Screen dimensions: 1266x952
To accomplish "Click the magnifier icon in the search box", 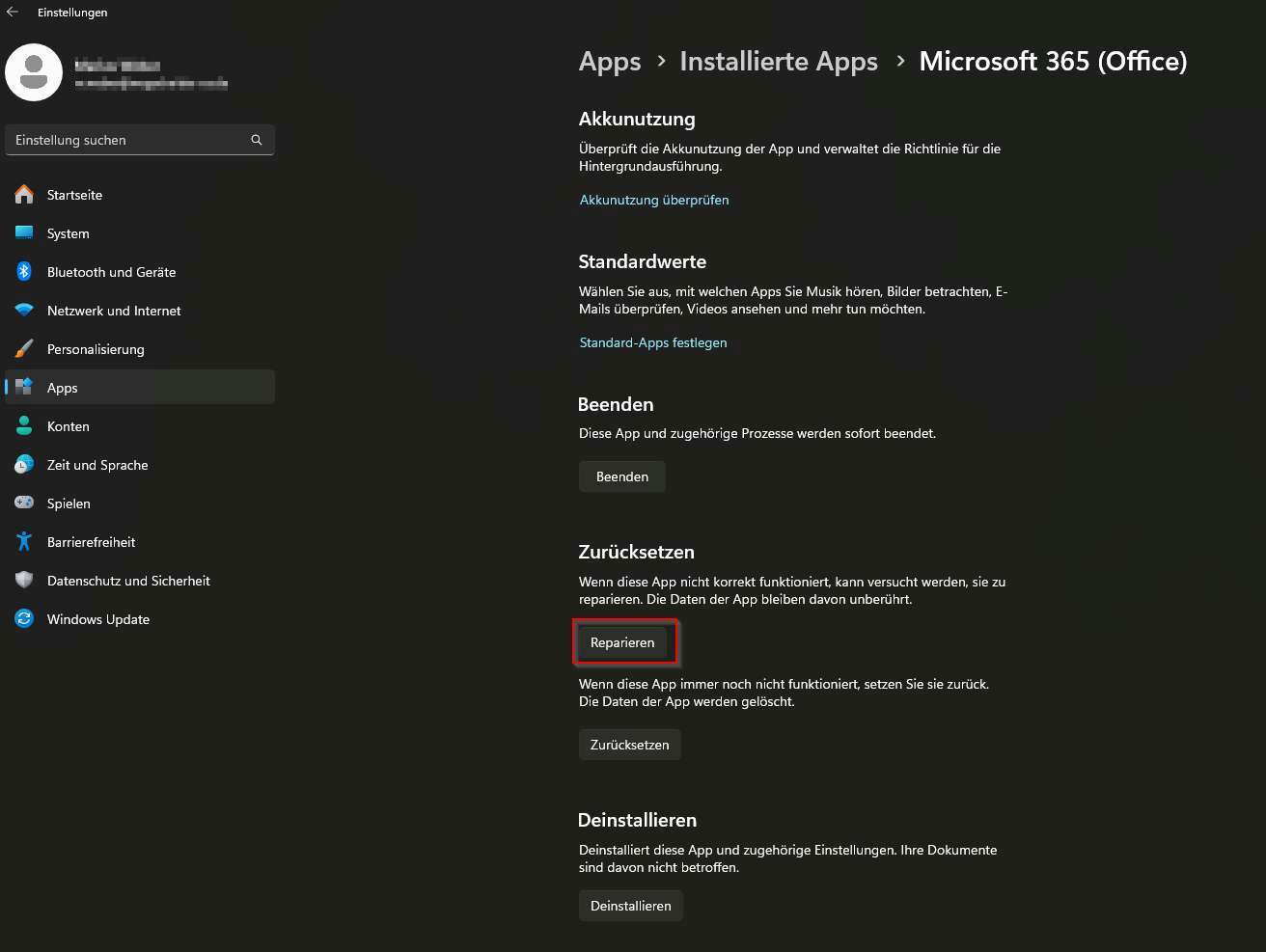I will pos(257,140).
